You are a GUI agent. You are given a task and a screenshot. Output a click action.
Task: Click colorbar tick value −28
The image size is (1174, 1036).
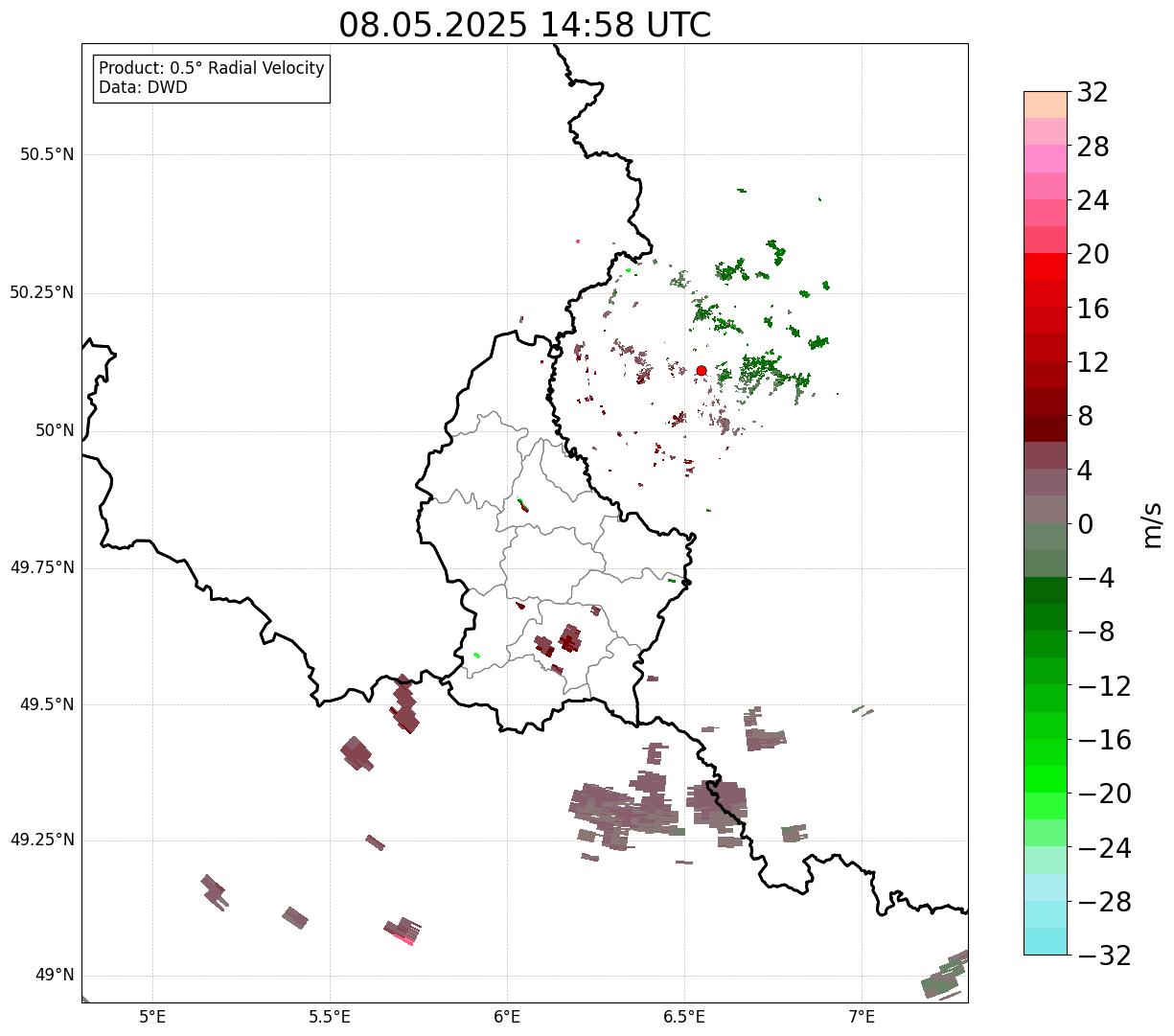(1104, 902)
